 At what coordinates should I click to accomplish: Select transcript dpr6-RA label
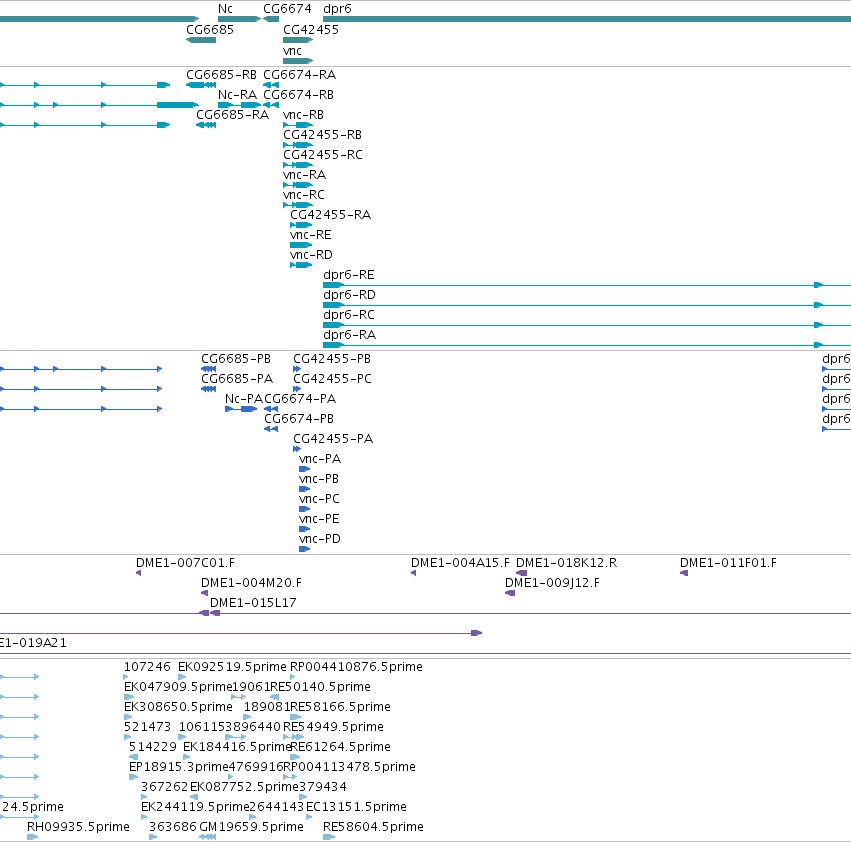point(349,335)
